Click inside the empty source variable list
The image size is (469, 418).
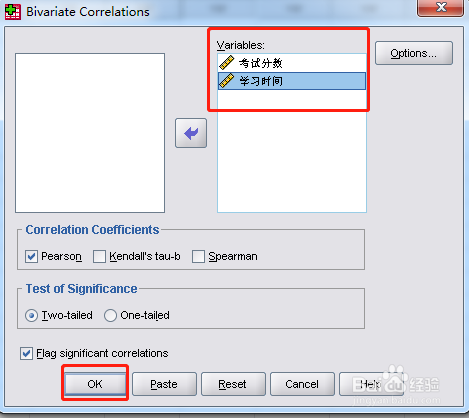(90, 133)
